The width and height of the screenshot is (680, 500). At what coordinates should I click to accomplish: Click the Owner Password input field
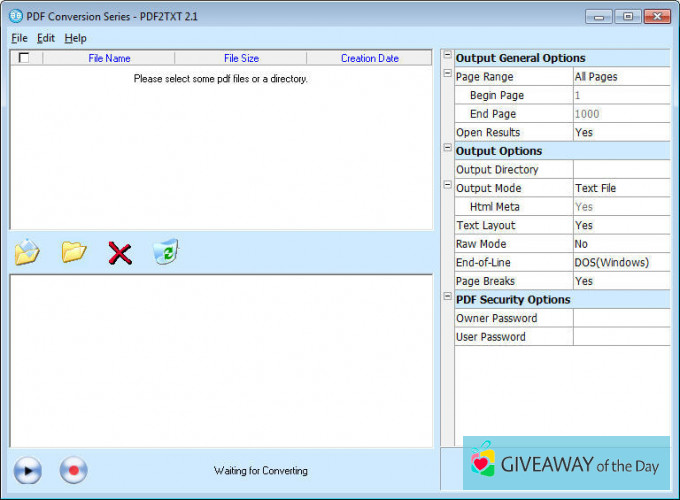[x=620, y=318]
